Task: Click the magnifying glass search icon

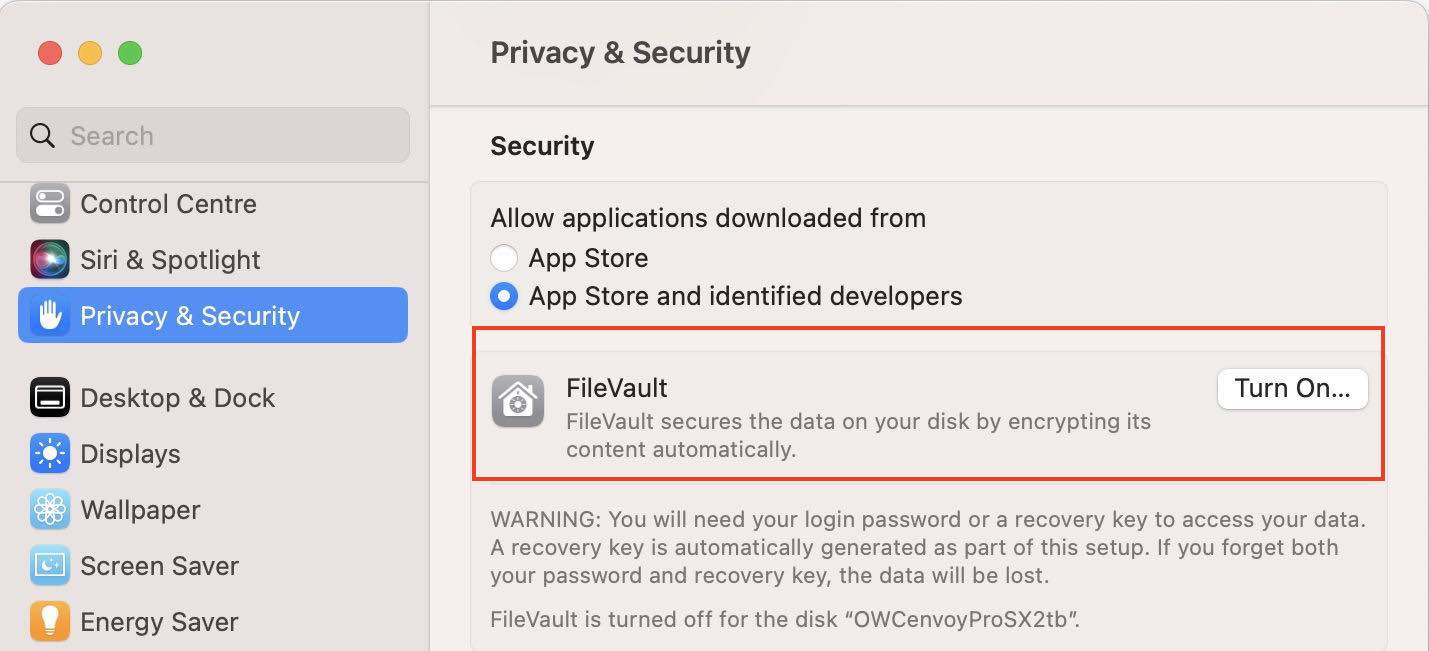Action: click(x=42, y=136)
